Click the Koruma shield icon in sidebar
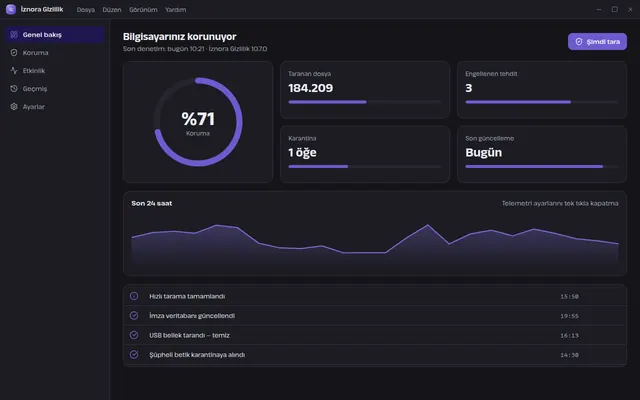The image size is (640, 400). (14, 53)
